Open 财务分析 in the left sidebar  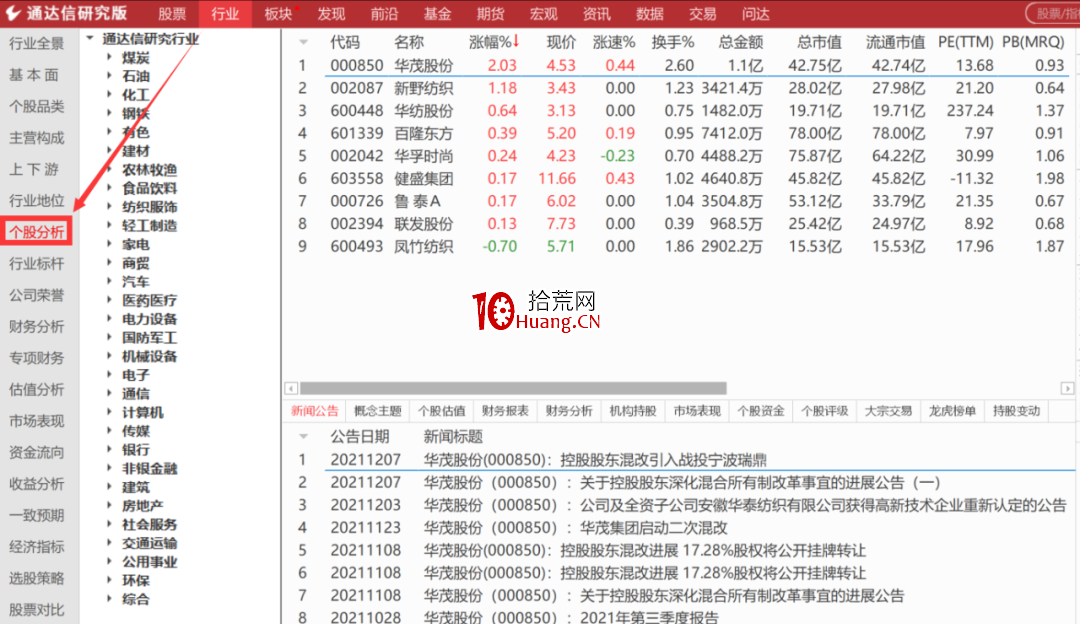click(x=37, y=326)
